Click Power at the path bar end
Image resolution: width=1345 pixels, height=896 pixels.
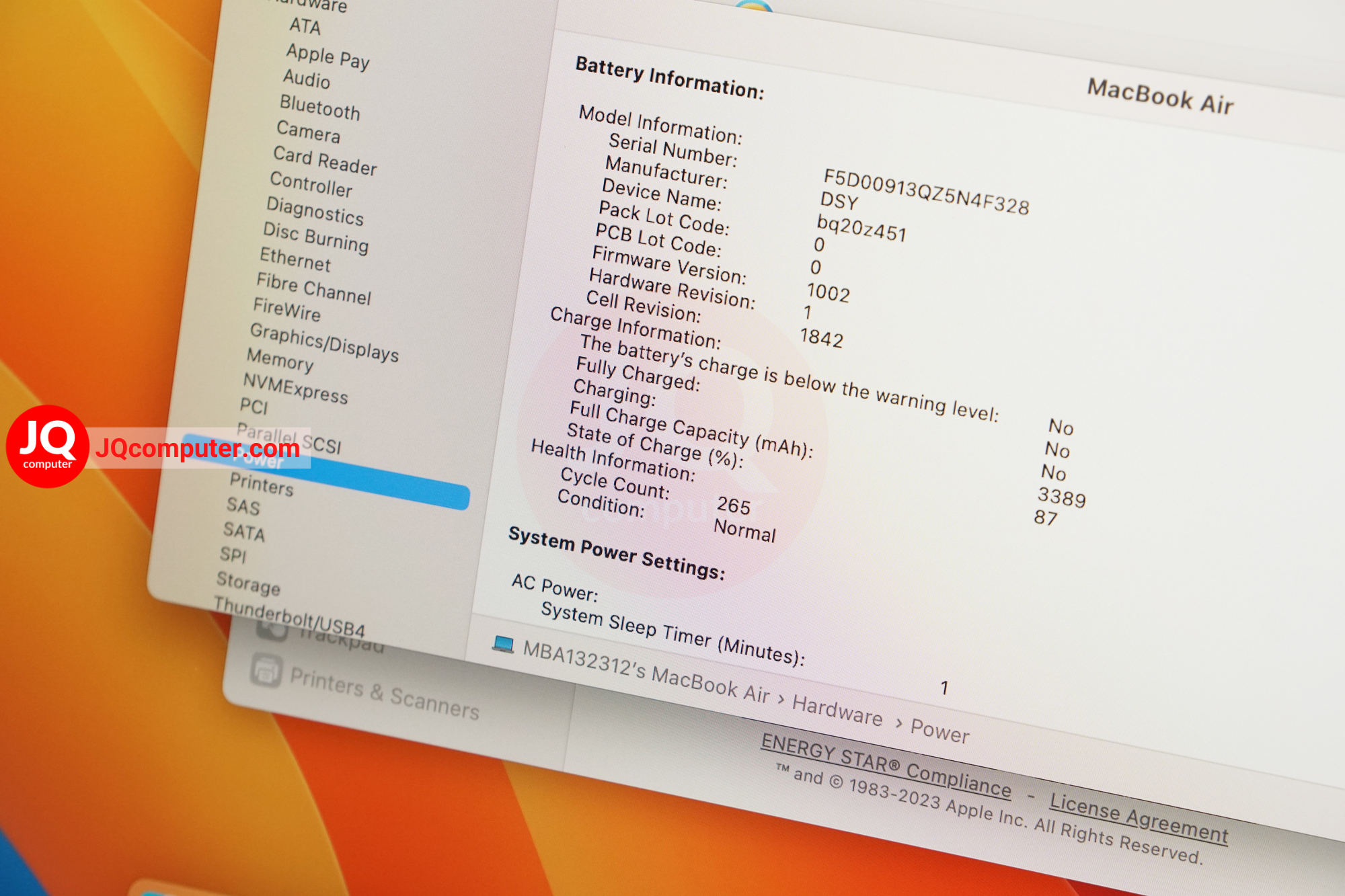940,731
